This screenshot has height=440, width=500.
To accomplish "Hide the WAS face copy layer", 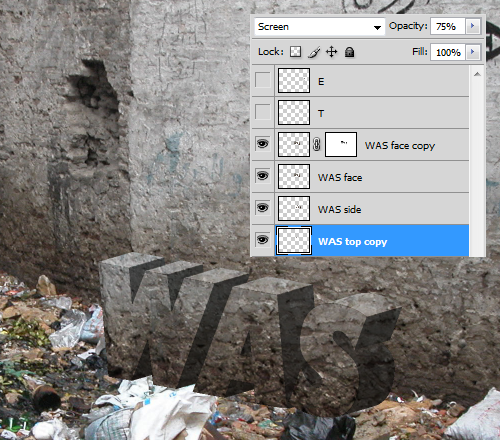I will (x=263, y=144).
